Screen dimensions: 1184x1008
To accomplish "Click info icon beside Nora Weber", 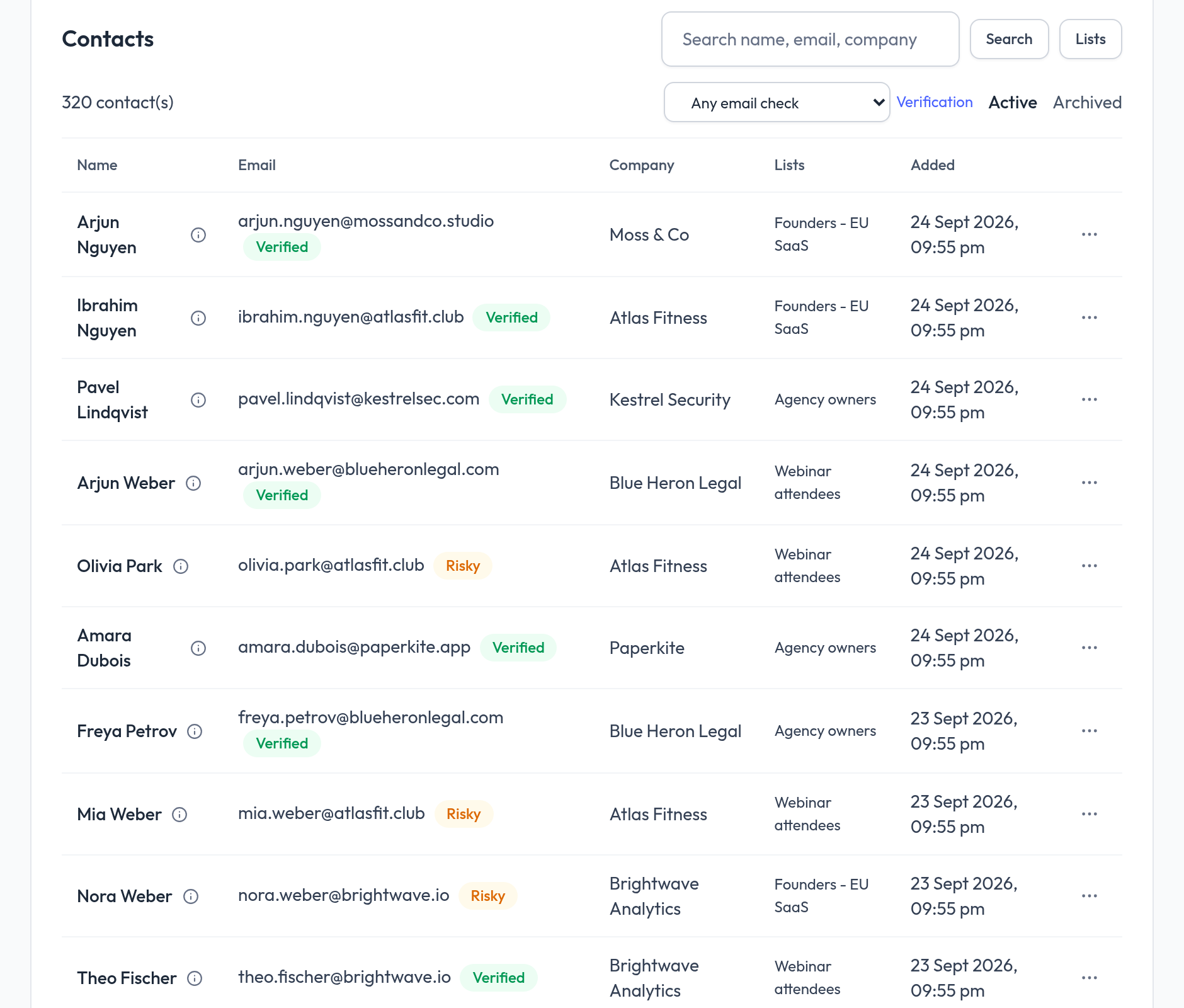I will point(191,896).
